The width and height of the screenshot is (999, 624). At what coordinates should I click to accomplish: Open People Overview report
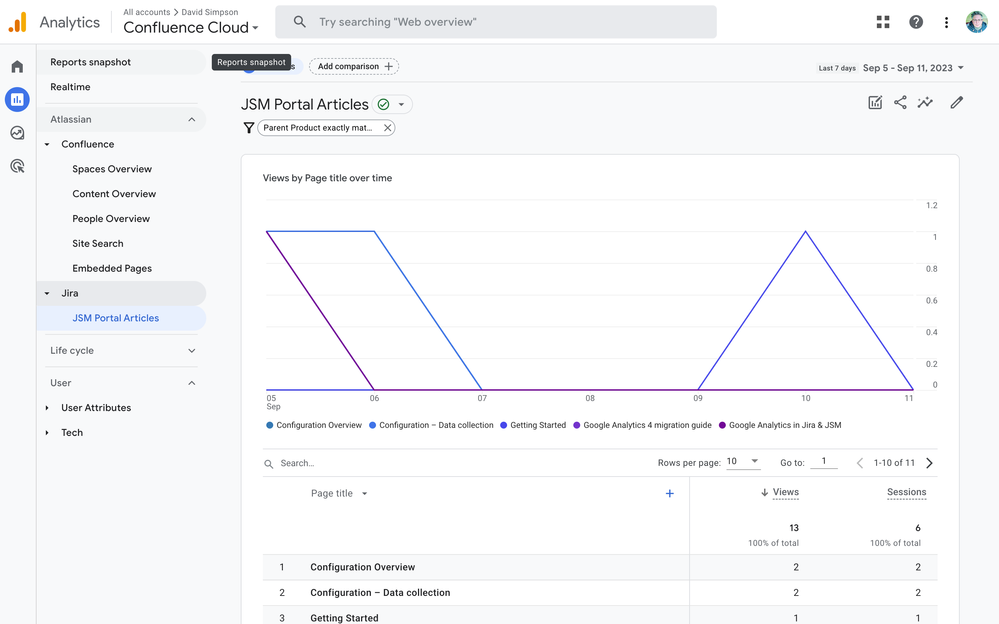coord(111,219)
